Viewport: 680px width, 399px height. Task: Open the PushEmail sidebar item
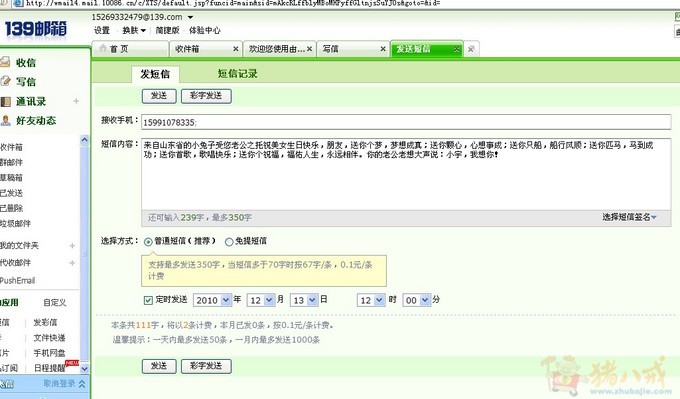pos(17,281)
